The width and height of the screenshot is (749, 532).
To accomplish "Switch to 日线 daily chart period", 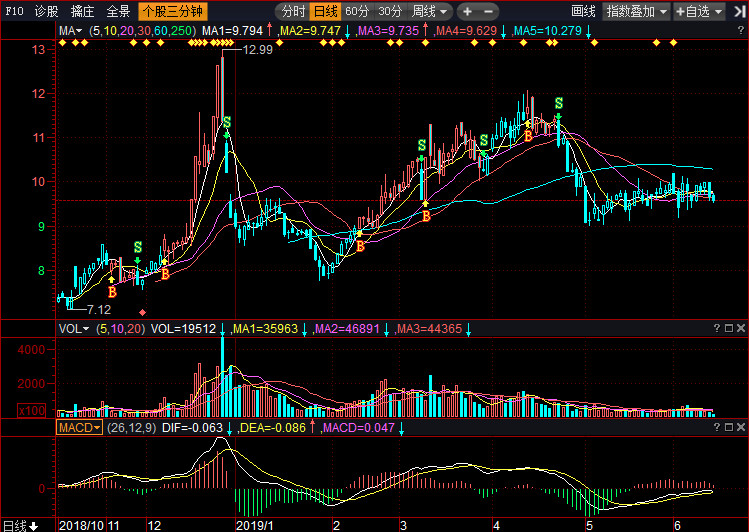I will point(325,12).
